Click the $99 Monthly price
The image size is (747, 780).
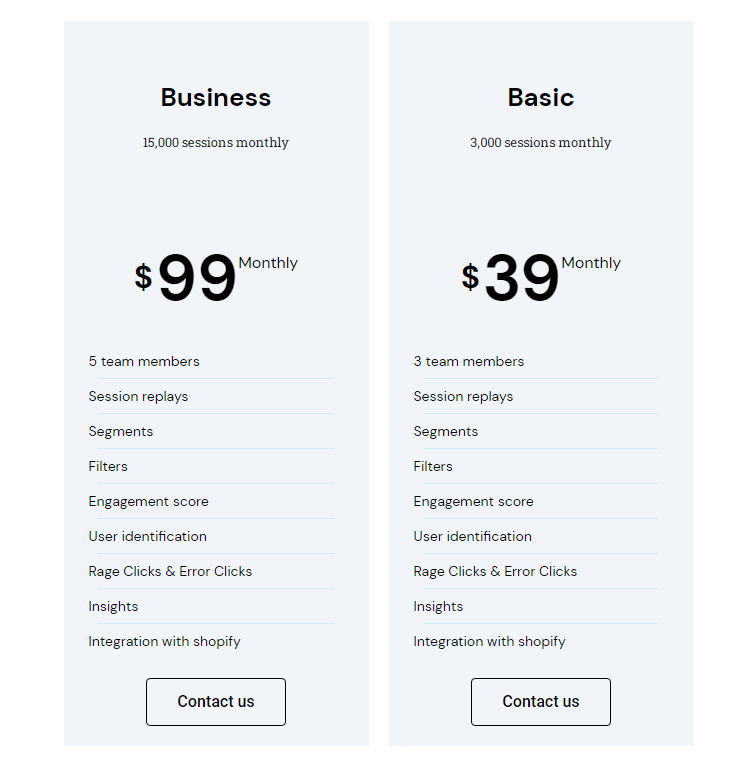click(x=216, y=277)
